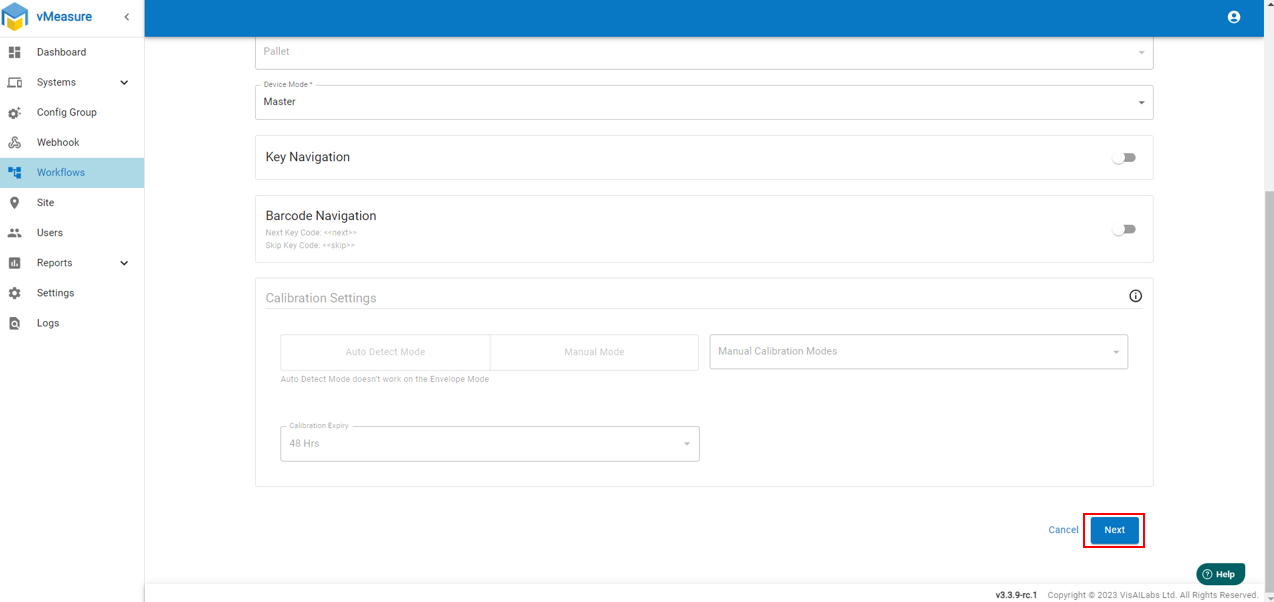Click the Users people icon
The image size is (1274, 602).
[x=14, y=233]
